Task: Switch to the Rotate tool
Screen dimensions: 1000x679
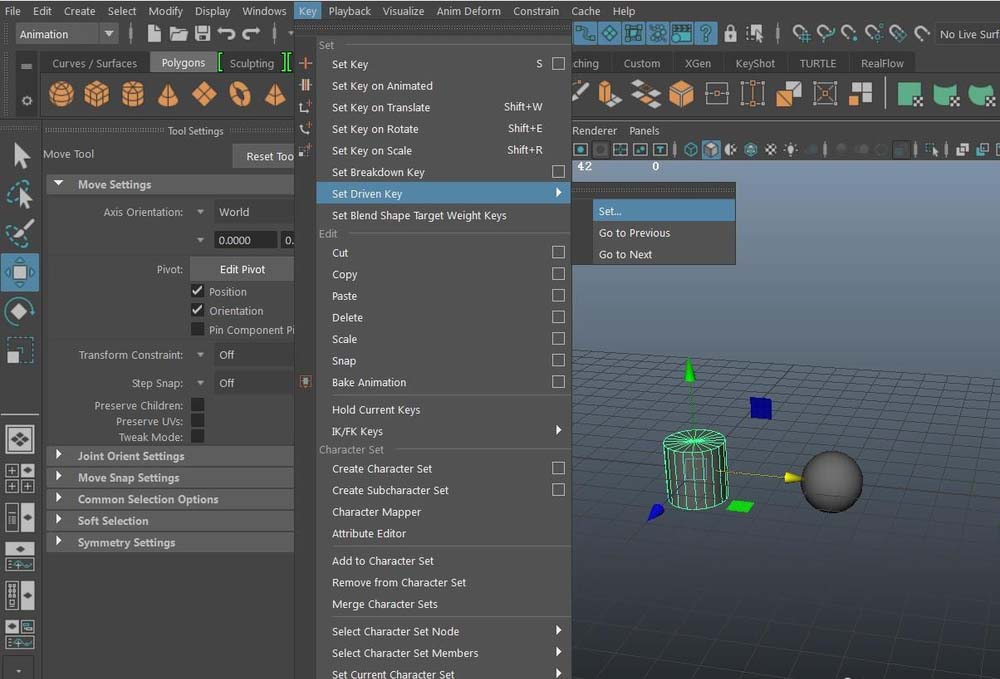Action: tap(20, 311)
